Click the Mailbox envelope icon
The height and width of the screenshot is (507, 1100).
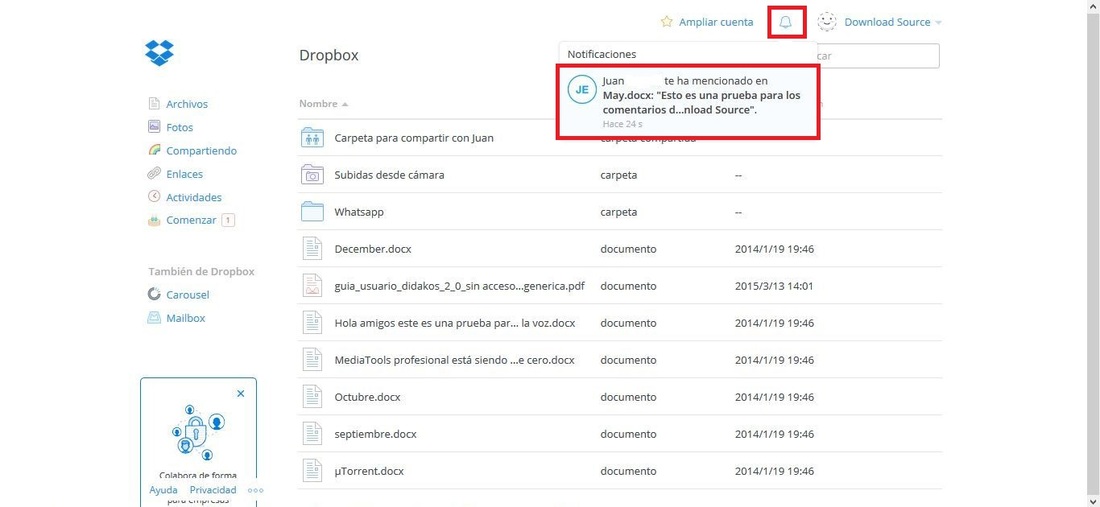(x=154, y=318)
